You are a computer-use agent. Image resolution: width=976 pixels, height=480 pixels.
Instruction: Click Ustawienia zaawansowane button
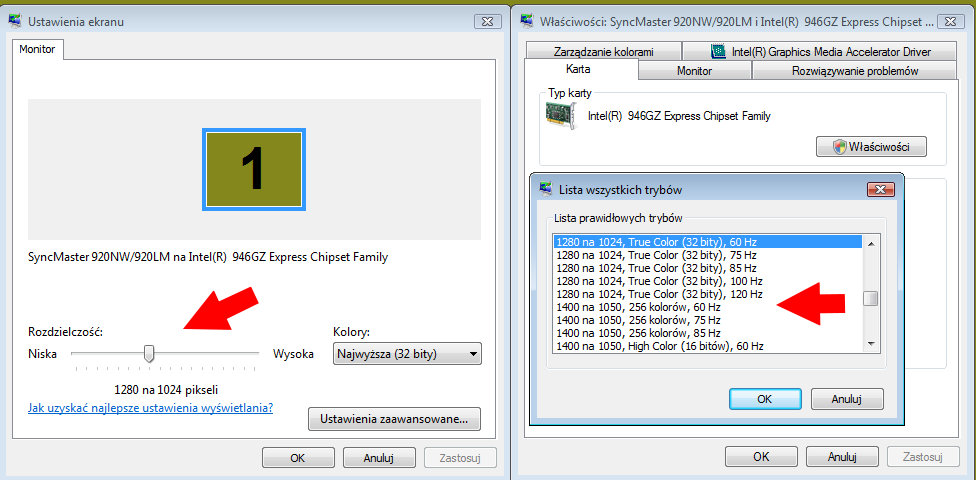[x=394, y=419]
